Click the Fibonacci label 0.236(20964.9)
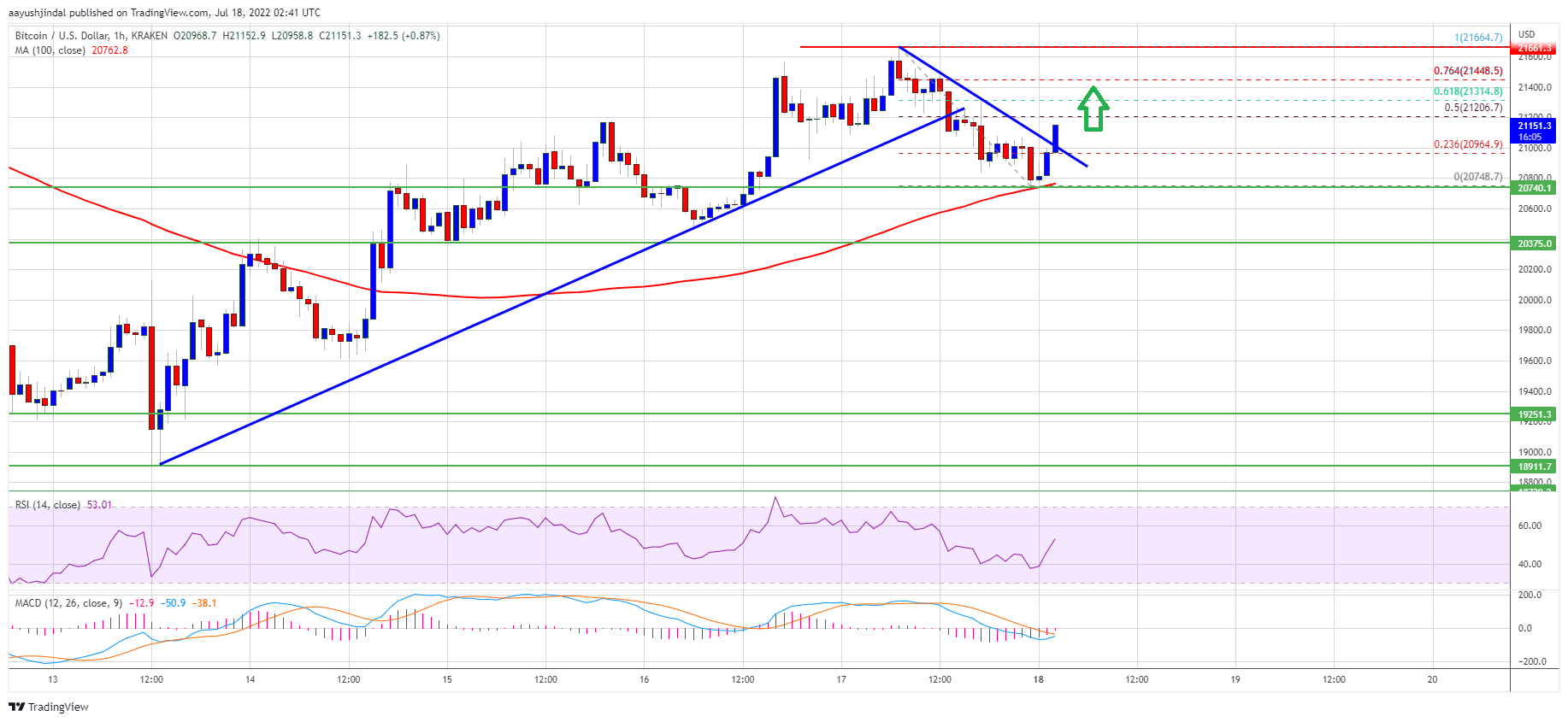 (x=1468, y=144)
